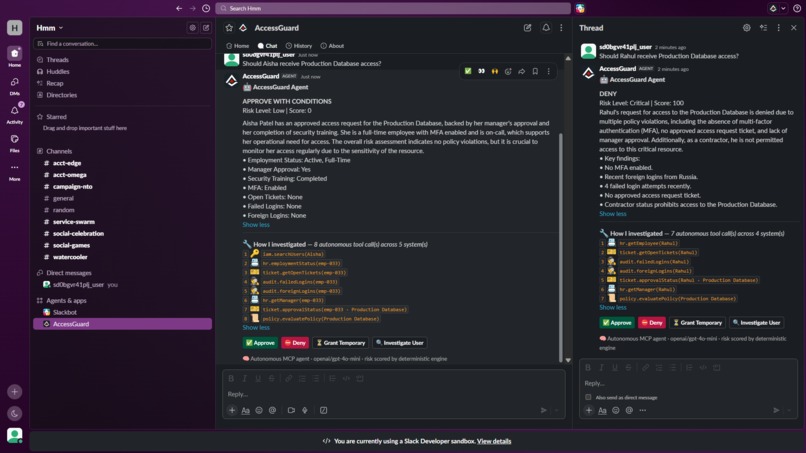Bookmark the AccessGuard message
The image size is (806, 453).
click(535, 71)
